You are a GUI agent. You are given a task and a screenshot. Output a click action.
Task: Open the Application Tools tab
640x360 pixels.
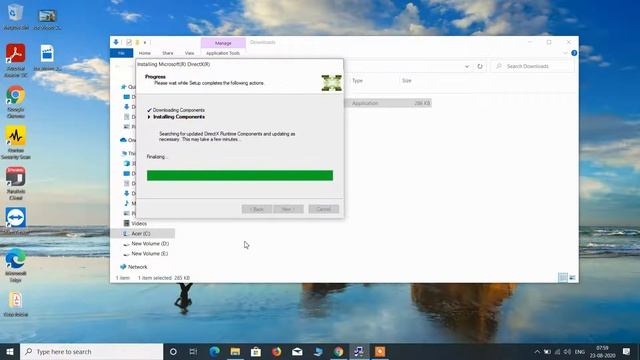click(x=223, y=53)
